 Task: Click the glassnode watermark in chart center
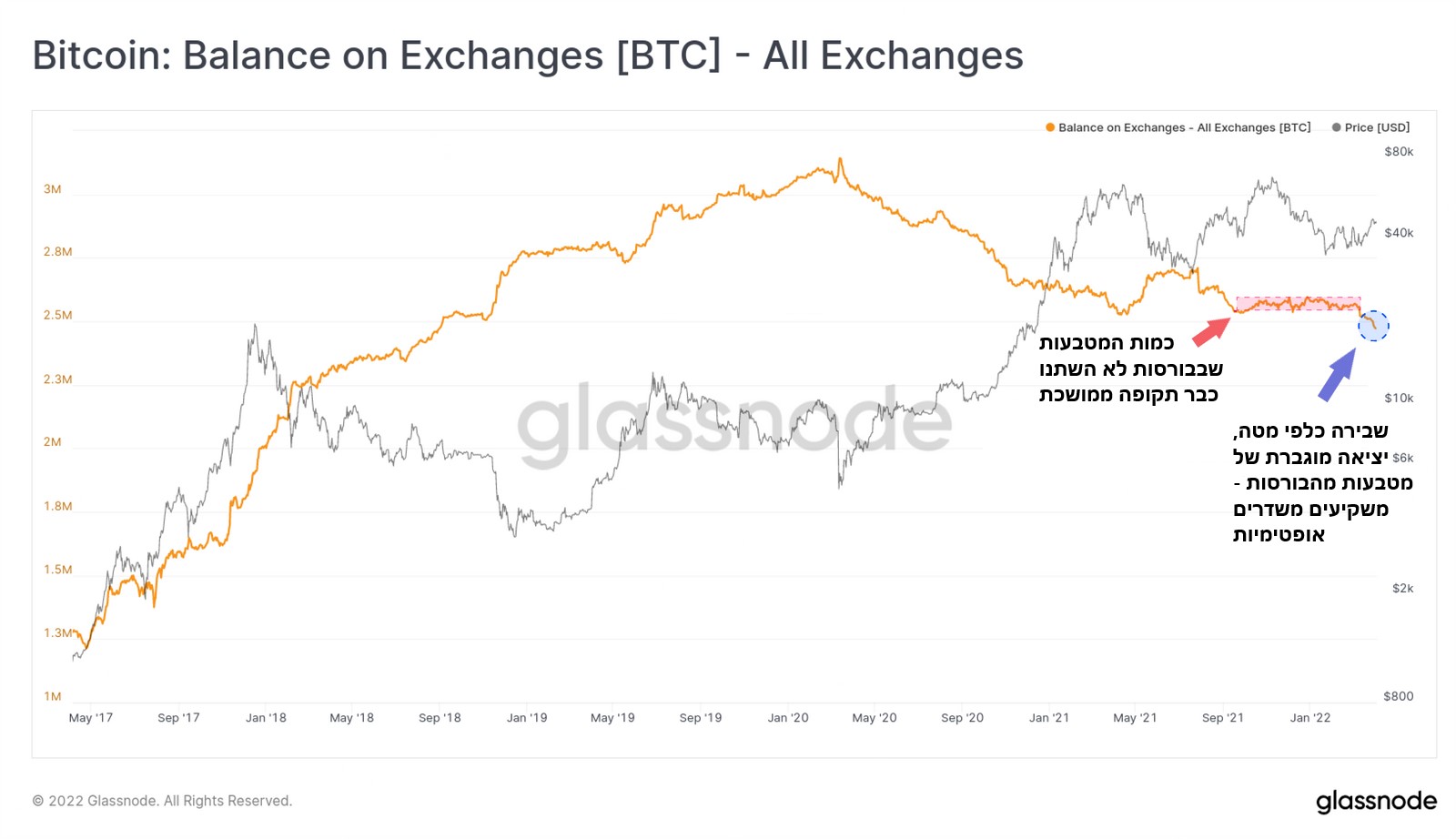(733, 424)
